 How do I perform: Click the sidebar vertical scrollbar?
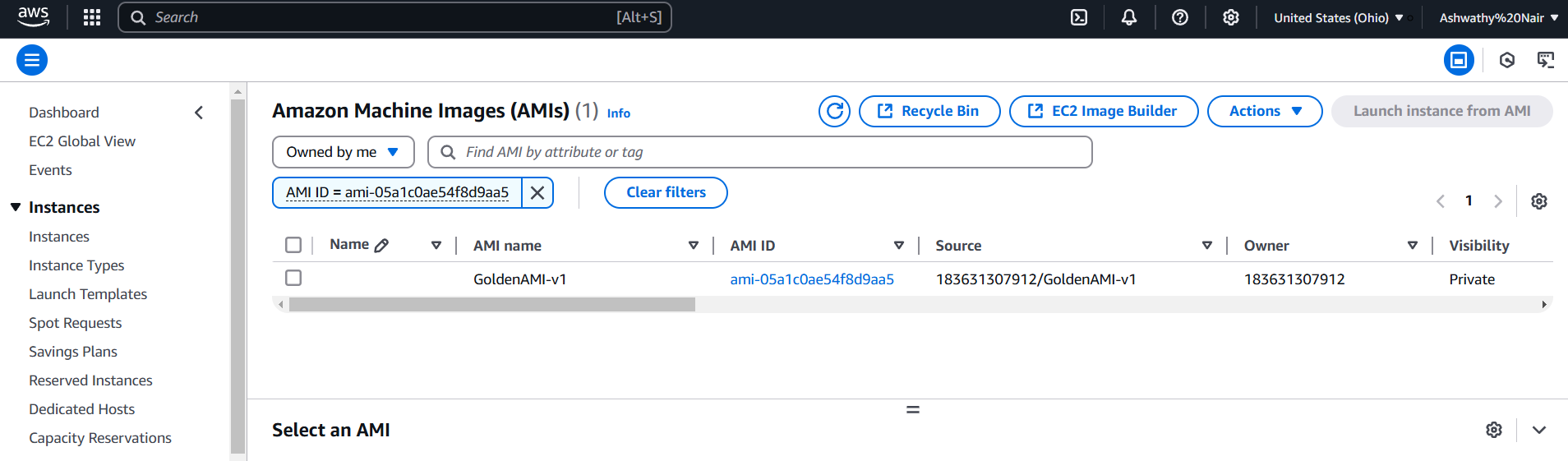238,275
